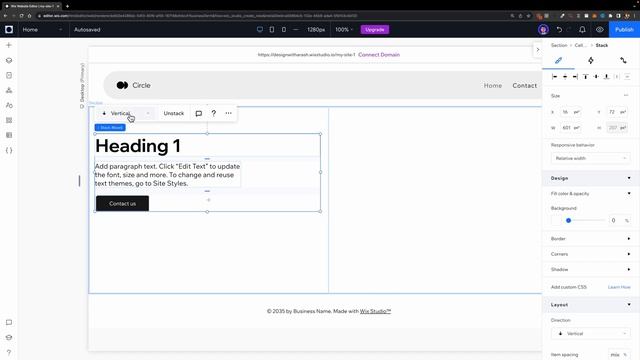
Task: Open the 100% zoom dropdown
Action: [x=344, y=29]
